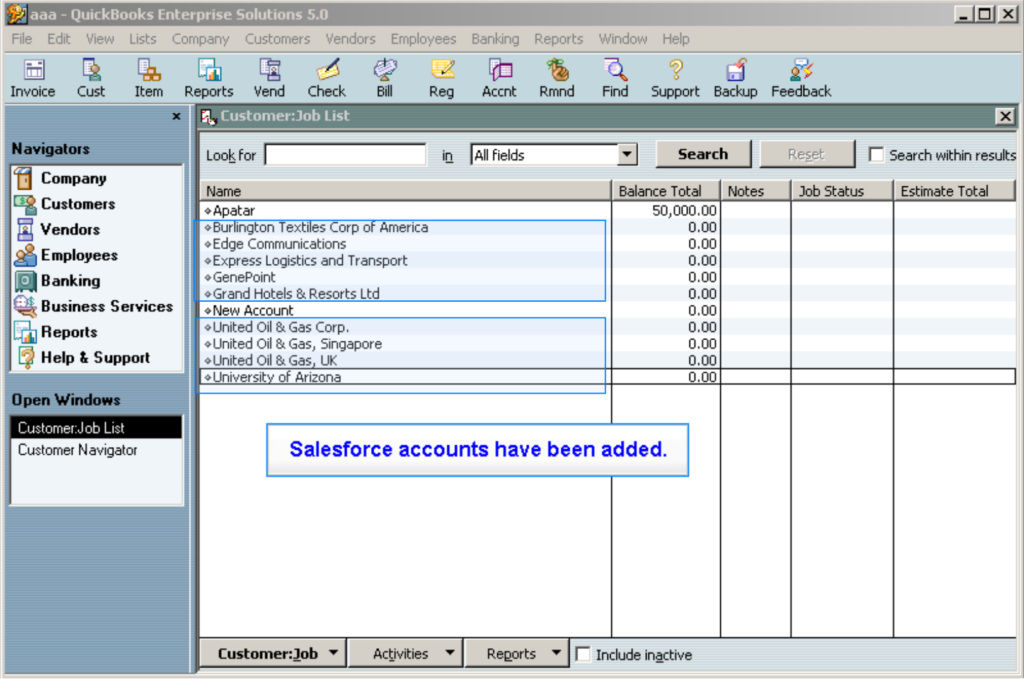Select the Bill toolbar icon
The image size is (1024, 679).
385,78
